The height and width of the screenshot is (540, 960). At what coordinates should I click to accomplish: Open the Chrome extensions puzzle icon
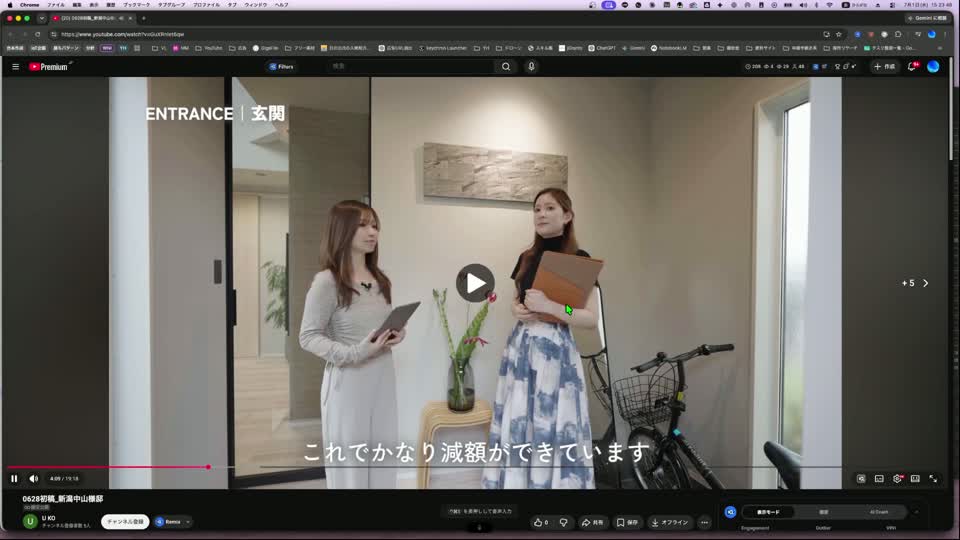pos(898,34)
